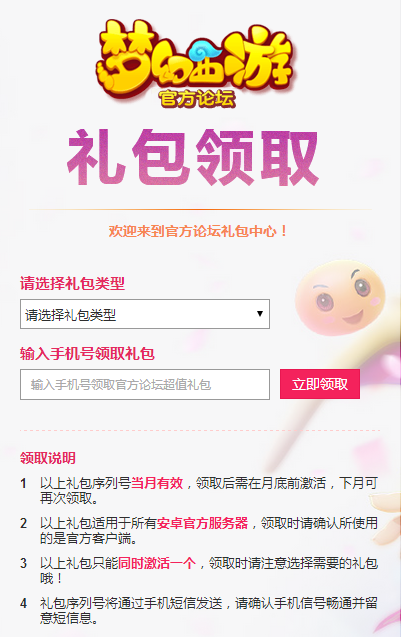Image resolution: width=401 pixels, height=637 pixels.
Task: Click the 梦幻西游 game logo
Action: coord(194,63)
